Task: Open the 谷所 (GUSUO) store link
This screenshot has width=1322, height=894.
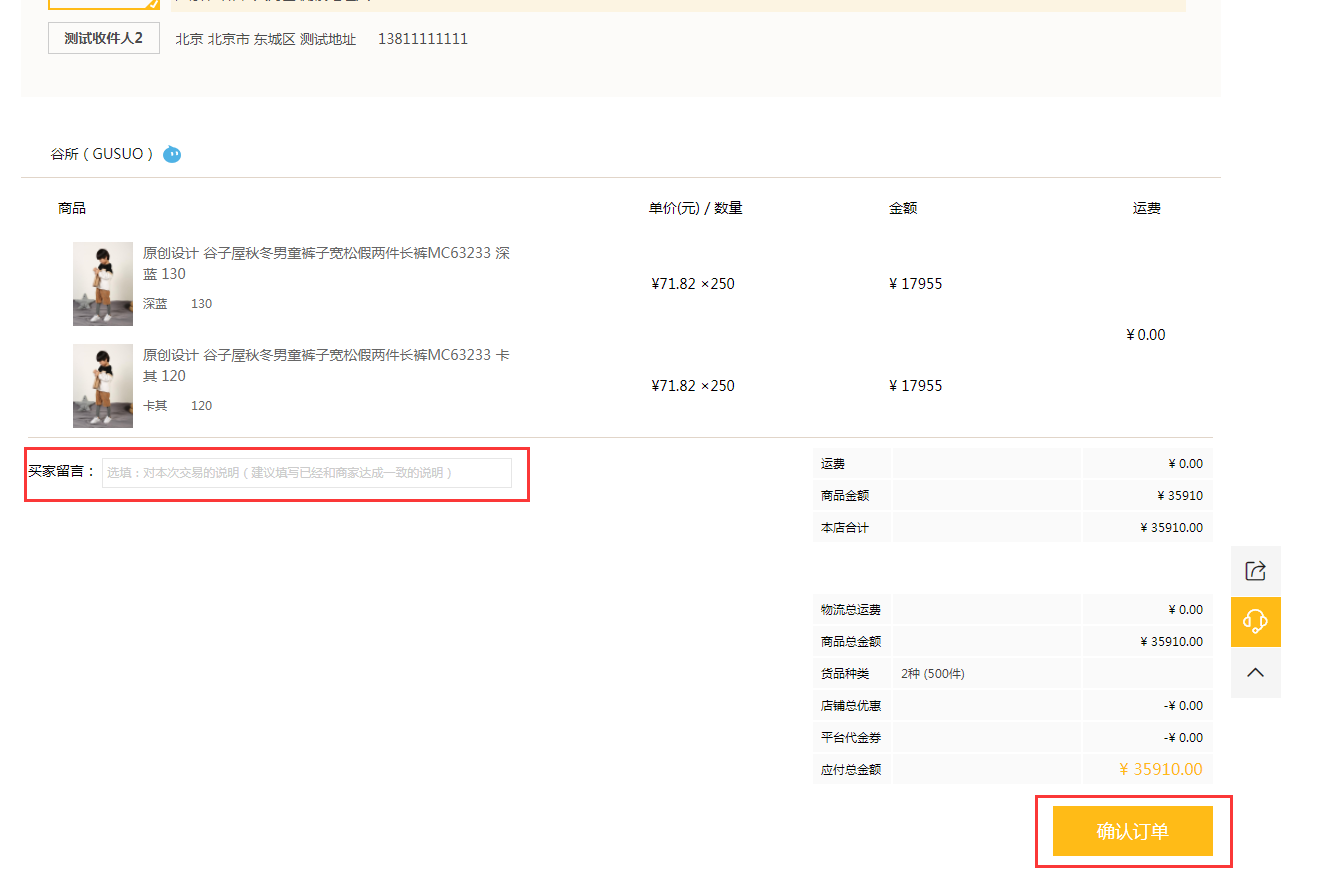Action: tap(102, 154)
